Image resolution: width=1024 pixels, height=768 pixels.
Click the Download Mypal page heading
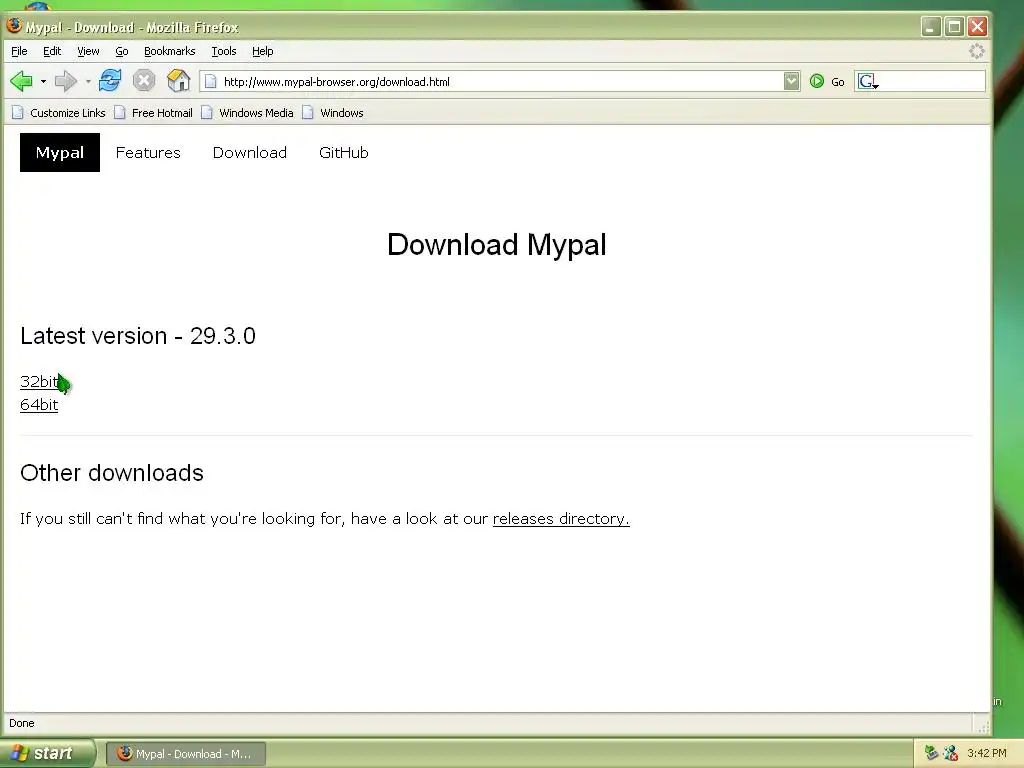496,245
